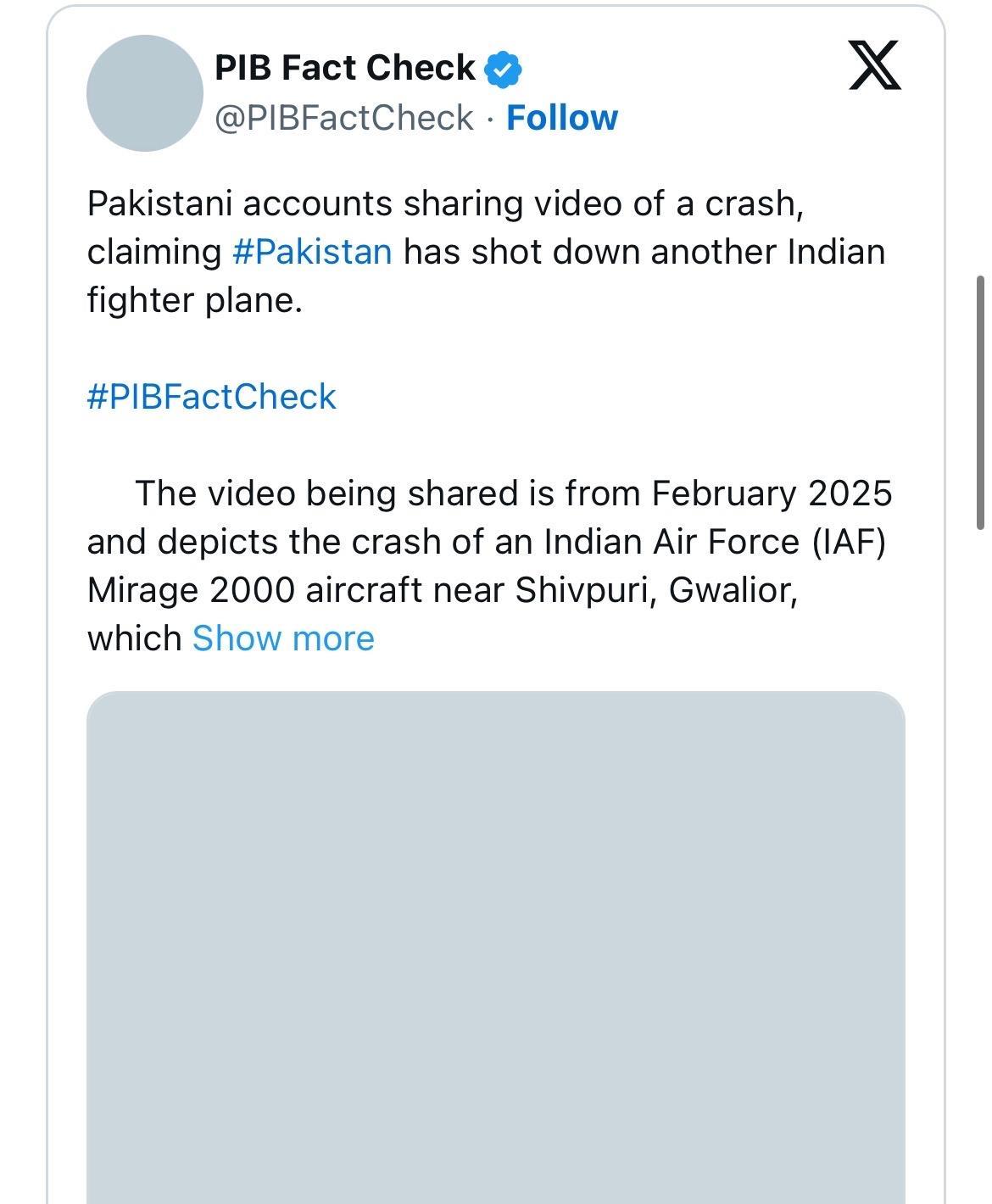
Task: Click the line 'Mirage 2000 aircraft near Shivpuri, Gwalior'
Action: pos(443,590)
